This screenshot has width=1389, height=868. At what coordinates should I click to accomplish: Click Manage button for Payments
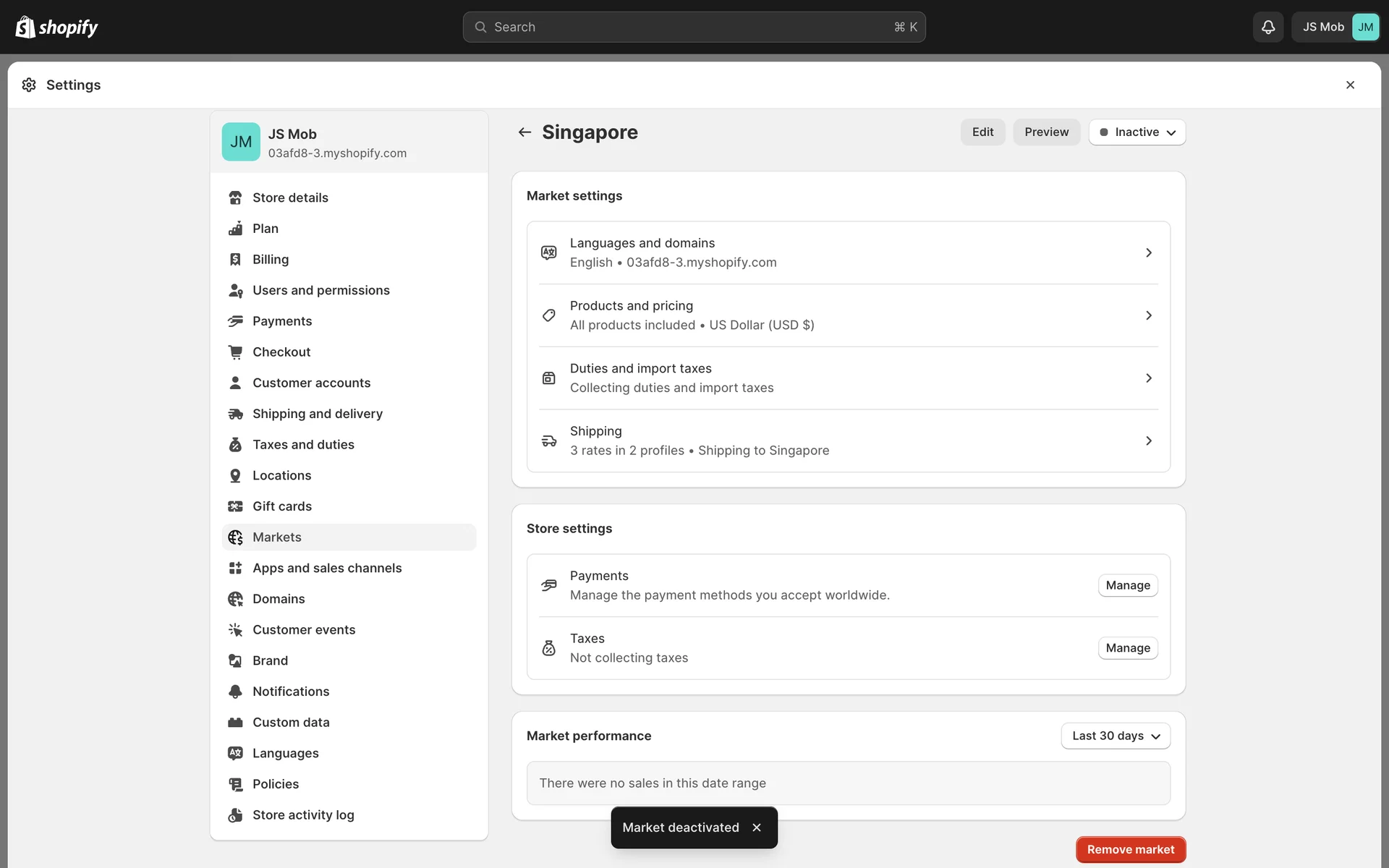click(1127, 585)
